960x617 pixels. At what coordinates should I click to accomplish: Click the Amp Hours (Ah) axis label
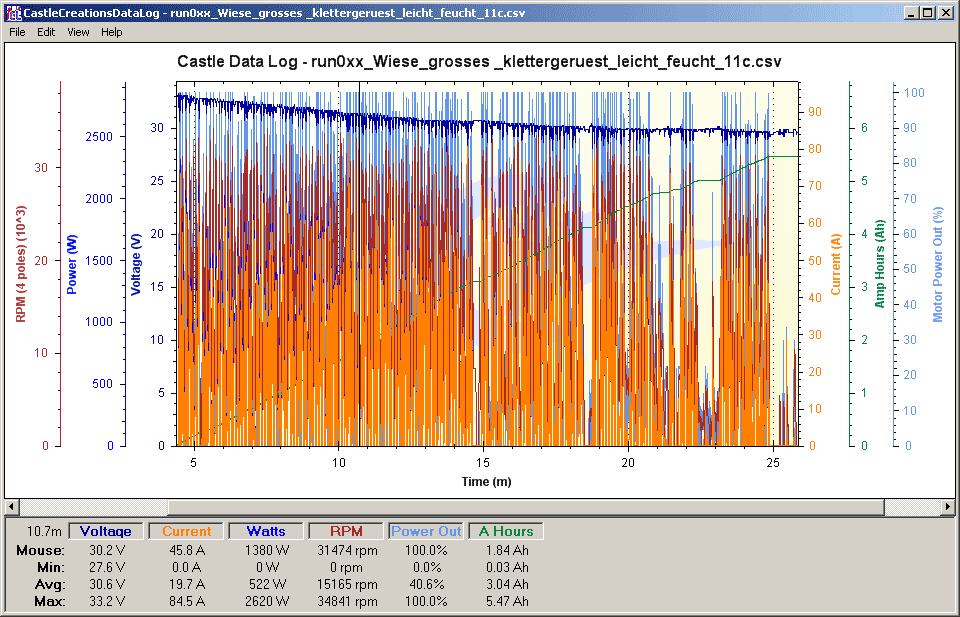click(880, 264)
